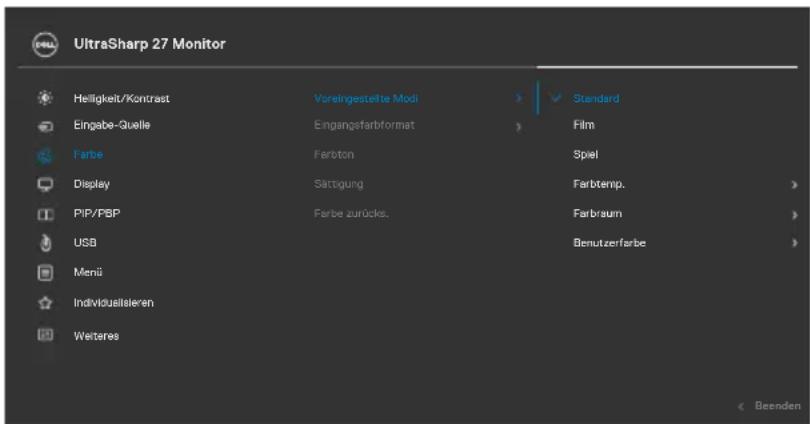Select the Weiteres icon
Viewport: 810px width, 424px height.
point(45,335)
